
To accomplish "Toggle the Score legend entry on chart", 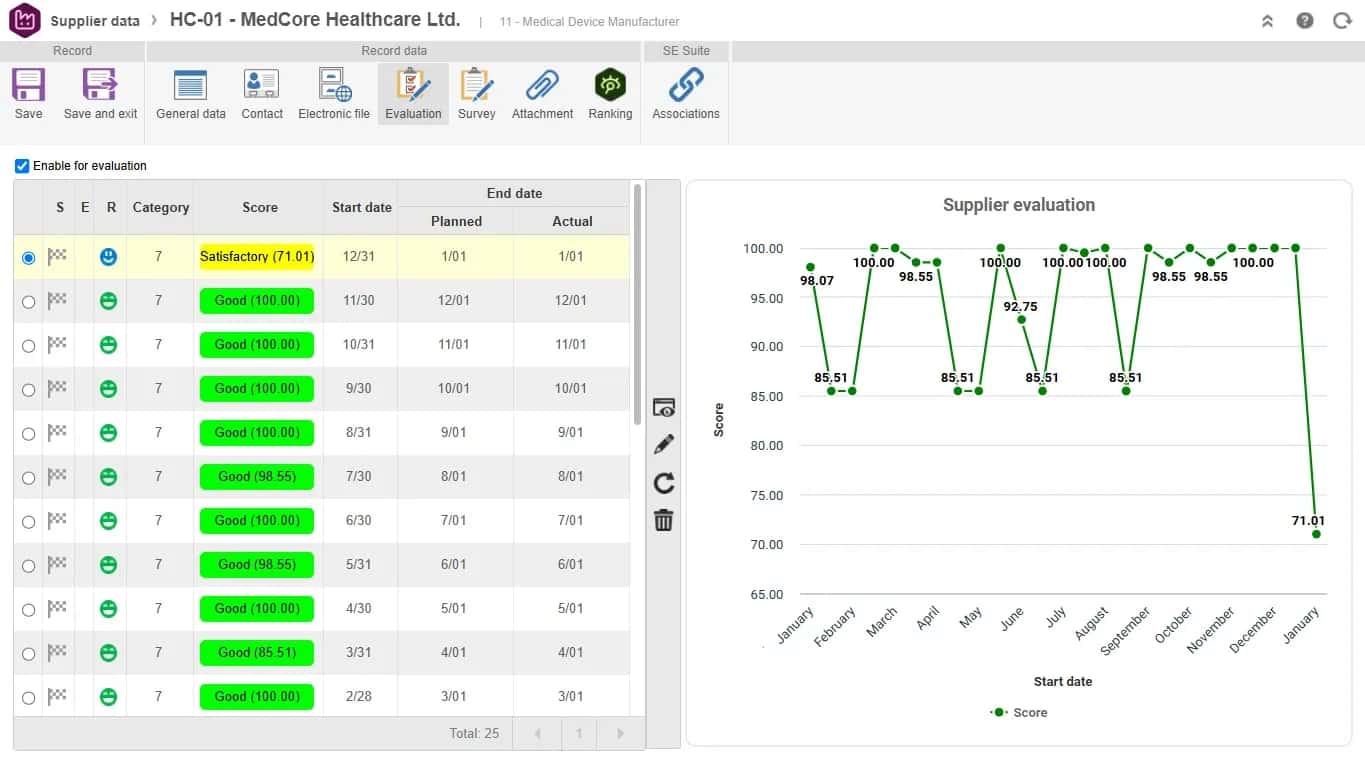I will coord(1019,712).
